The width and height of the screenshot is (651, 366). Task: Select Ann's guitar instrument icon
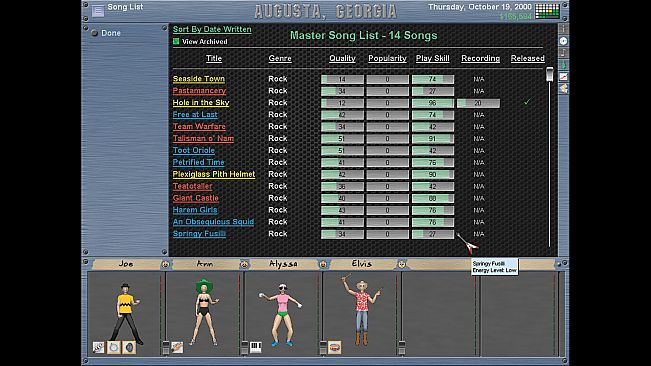[177, 347]
